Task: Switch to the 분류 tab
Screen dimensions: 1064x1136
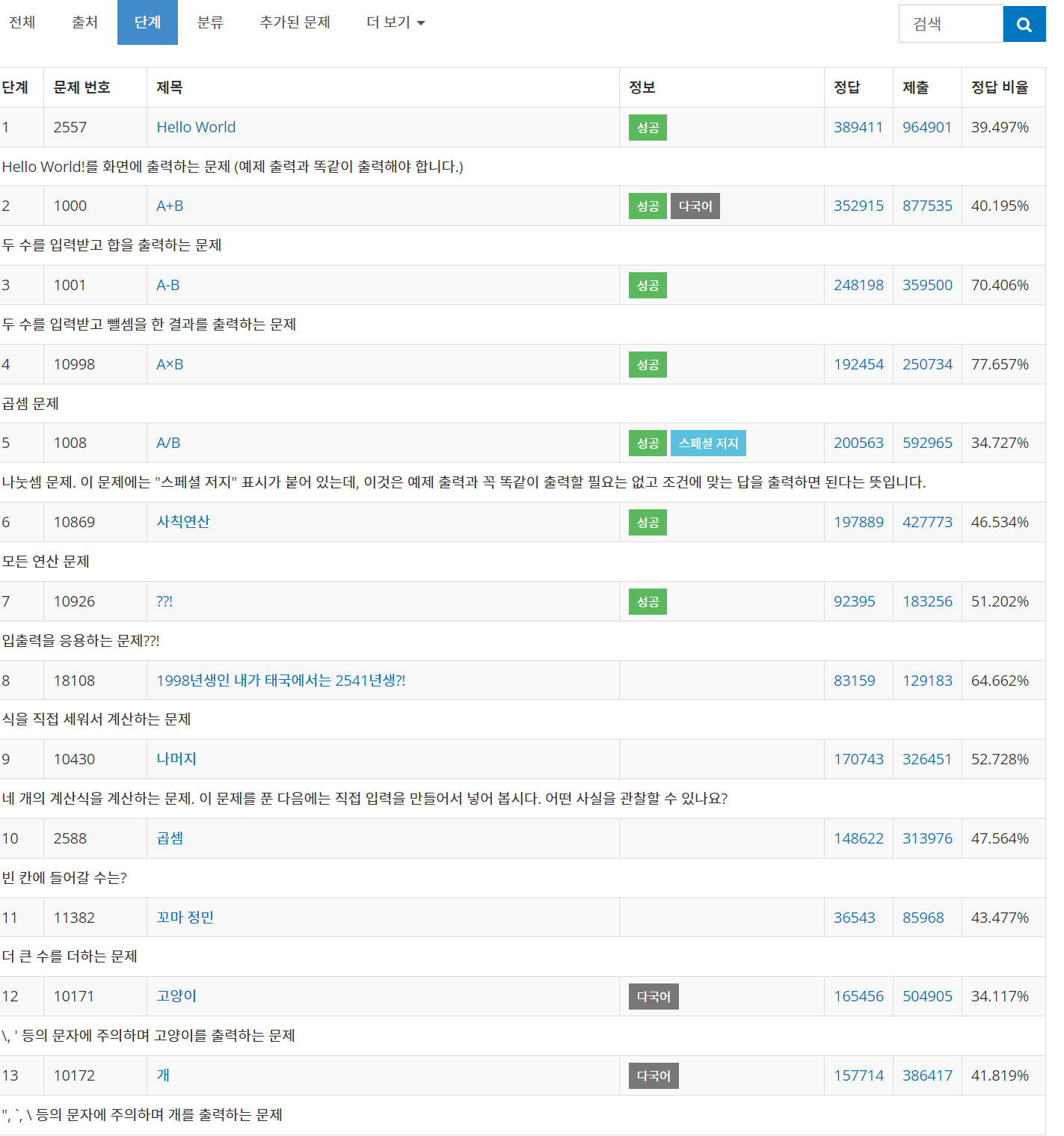Action: 210,22
